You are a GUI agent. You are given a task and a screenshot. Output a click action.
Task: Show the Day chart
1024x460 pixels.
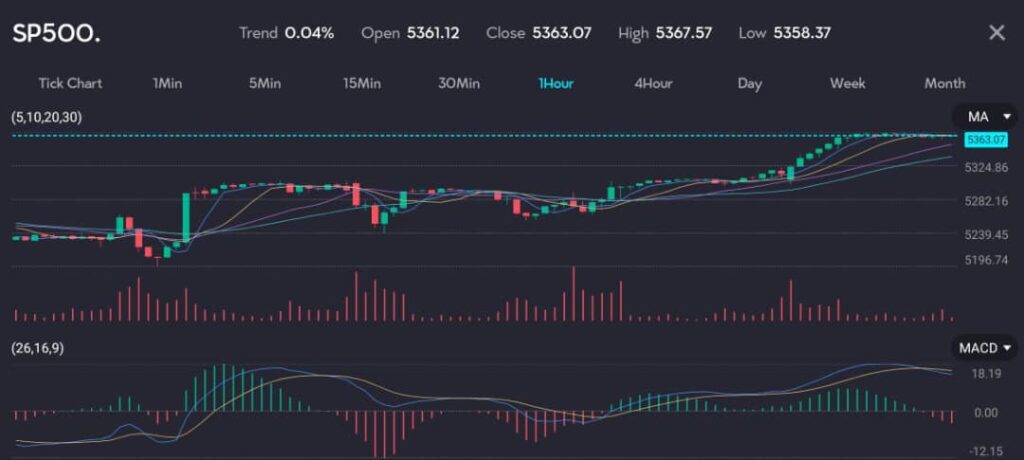pyautogui.click(x=750, y=83)
